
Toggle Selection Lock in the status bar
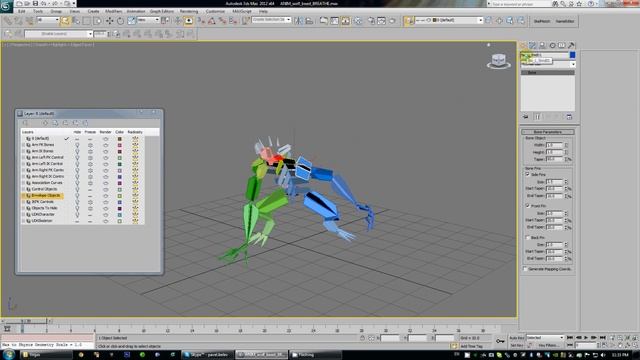click(362, 338)
